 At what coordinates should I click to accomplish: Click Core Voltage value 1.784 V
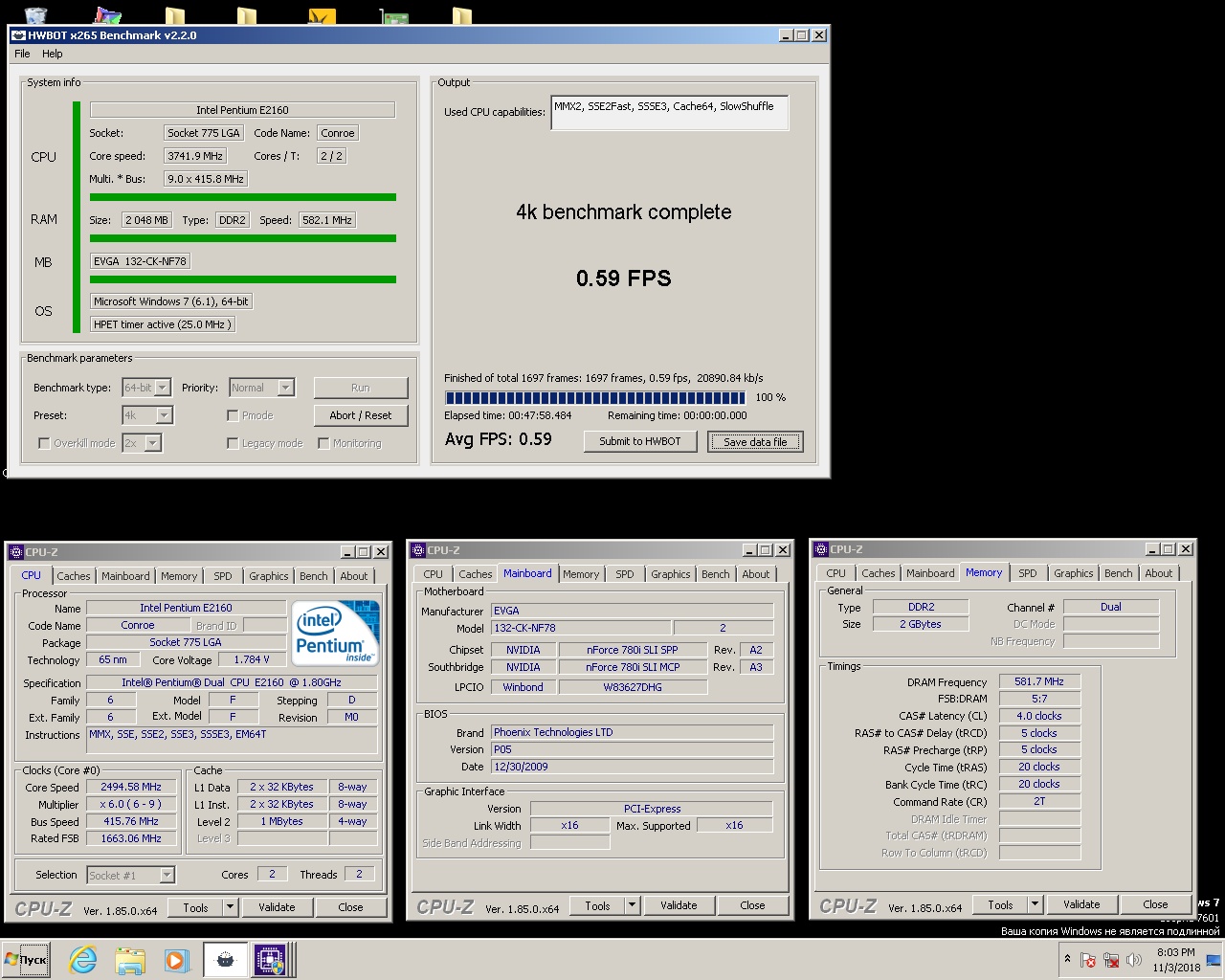(x=252, y=659)
